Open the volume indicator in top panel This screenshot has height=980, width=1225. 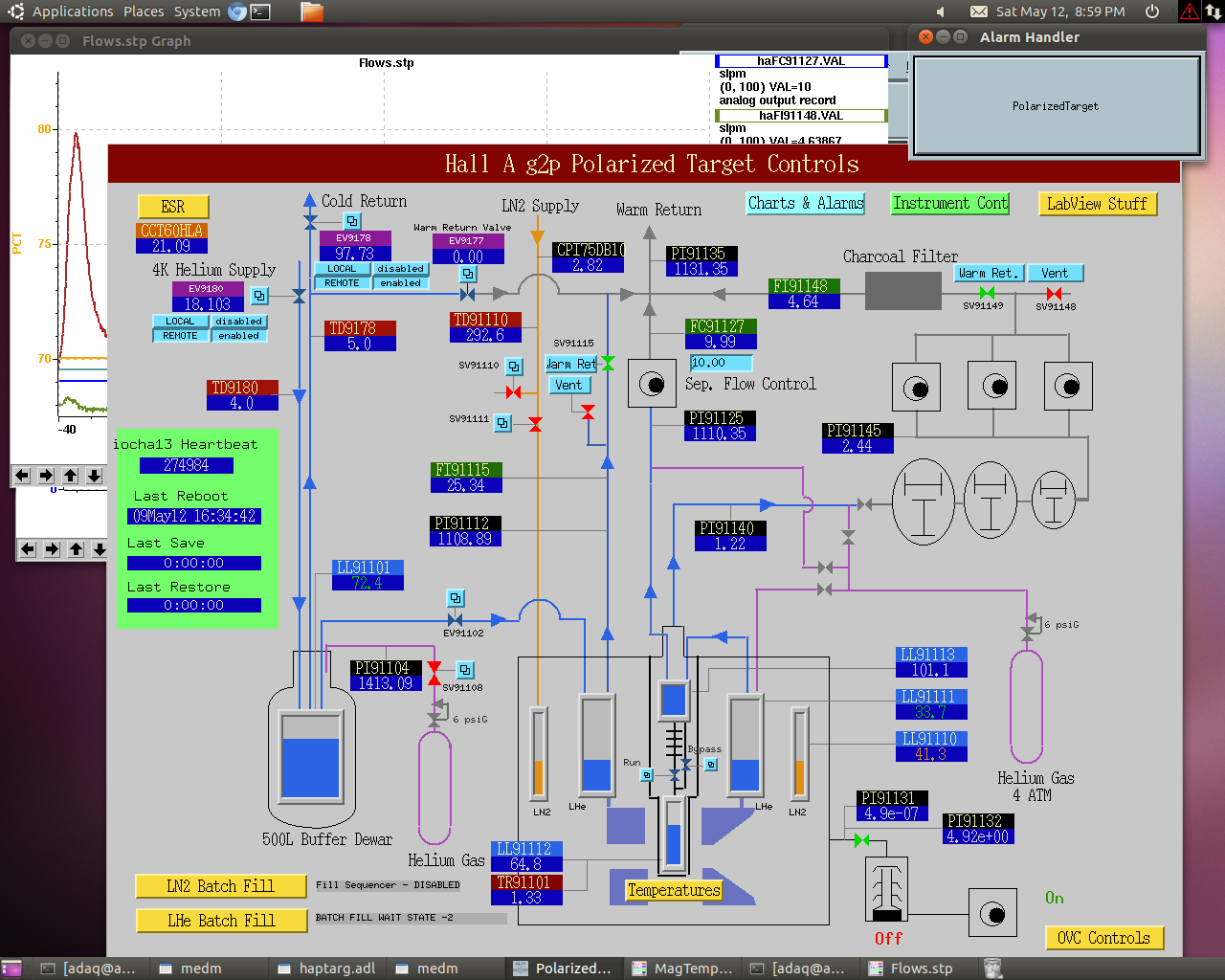940,11
